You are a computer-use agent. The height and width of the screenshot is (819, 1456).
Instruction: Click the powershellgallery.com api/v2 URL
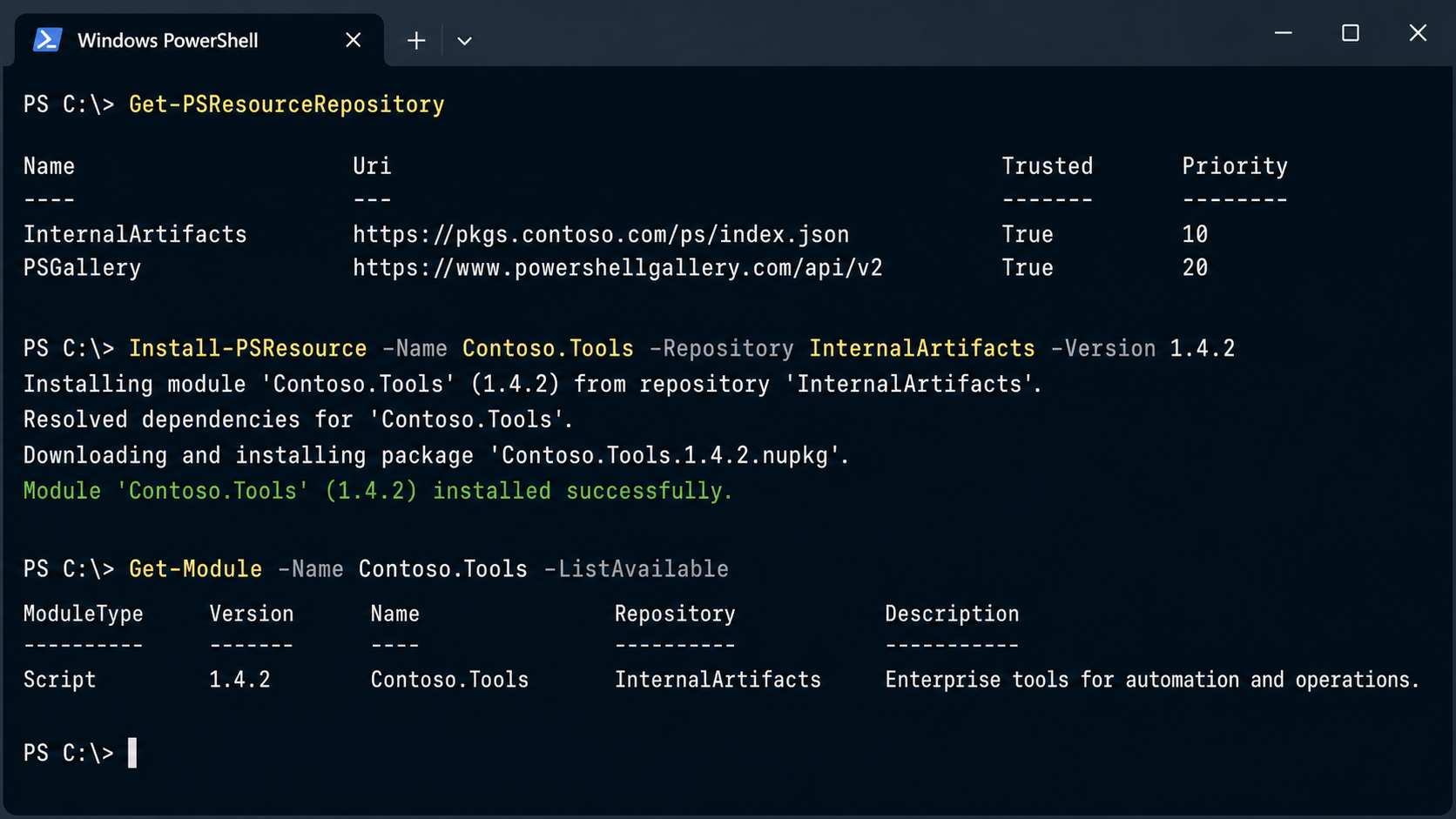[617, 268]
